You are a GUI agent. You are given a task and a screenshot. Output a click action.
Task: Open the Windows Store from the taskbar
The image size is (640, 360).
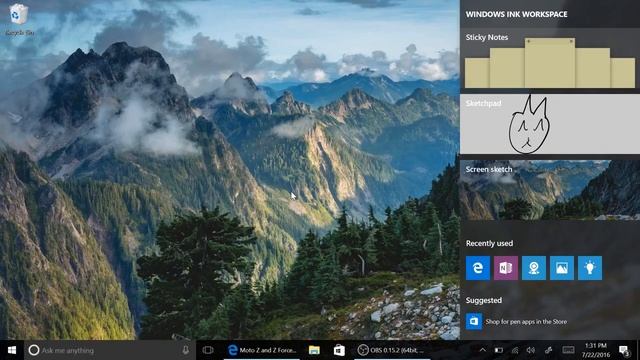click(x=339, y=350)
